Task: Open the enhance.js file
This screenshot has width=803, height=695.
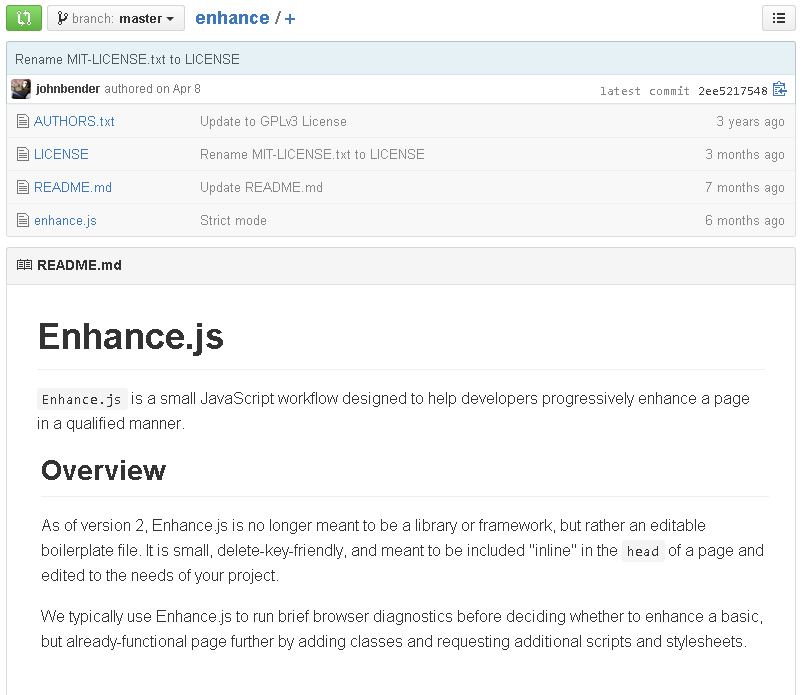Action: click(65, 221)
